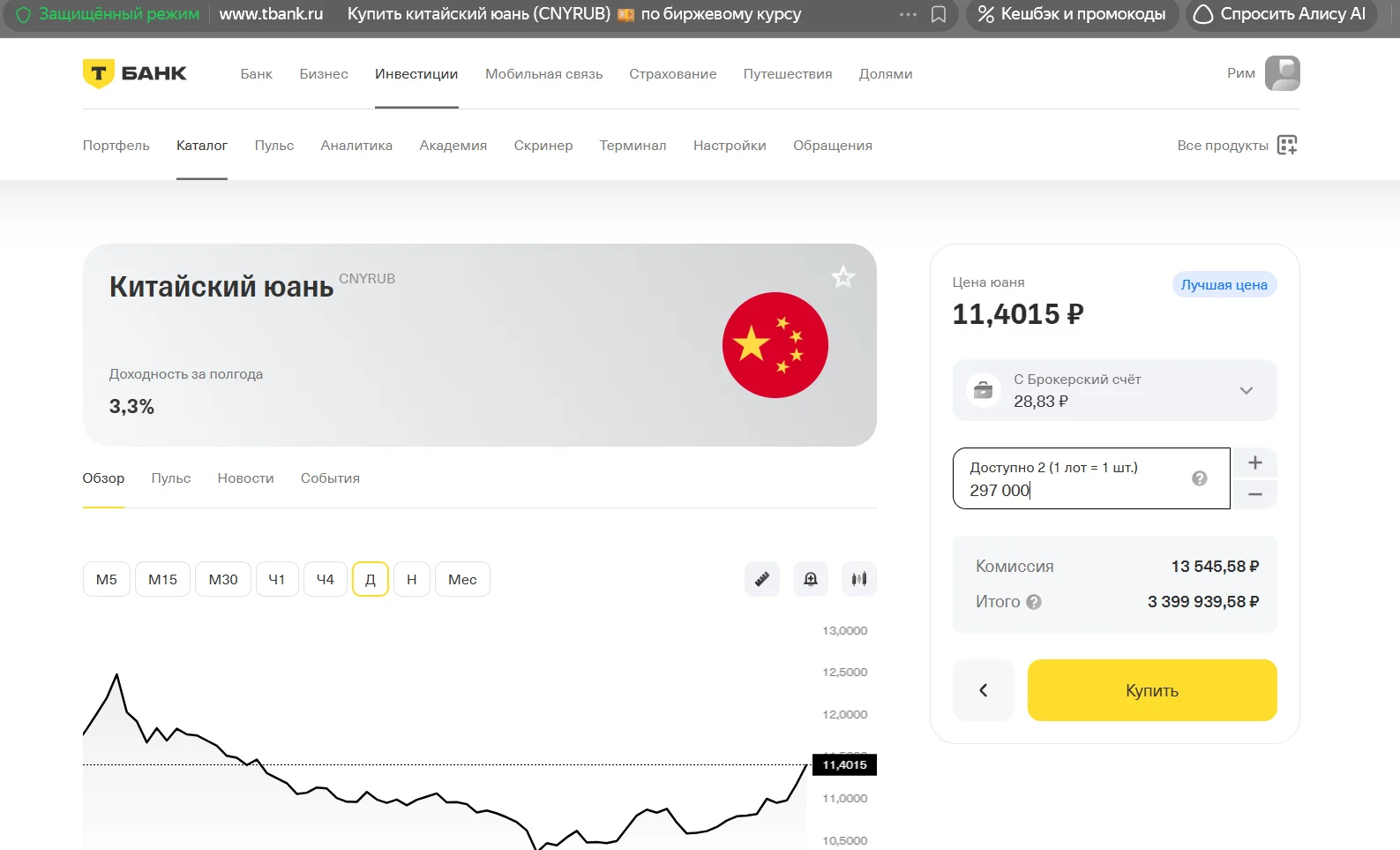Switch chart type with candlestick icon
The image size is (1400, 850).
tap(859, 579)
